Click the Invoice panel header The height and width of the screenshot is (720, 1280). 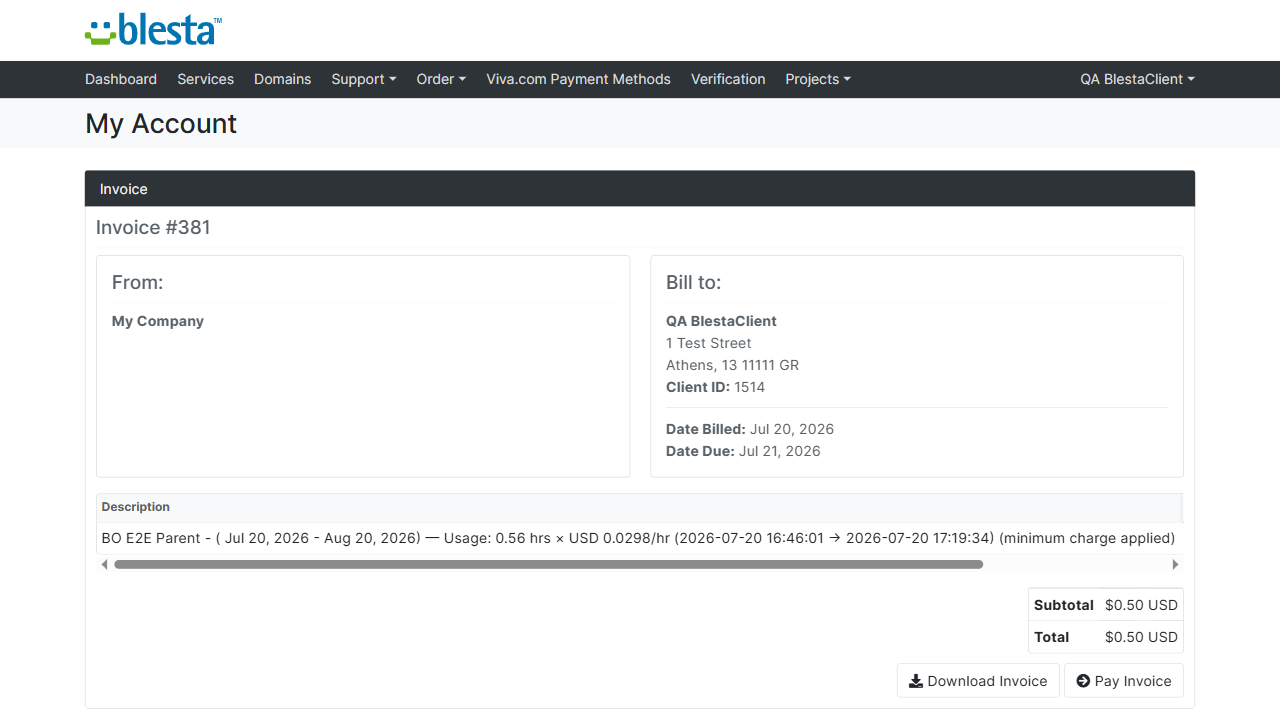tap(640, 189)
